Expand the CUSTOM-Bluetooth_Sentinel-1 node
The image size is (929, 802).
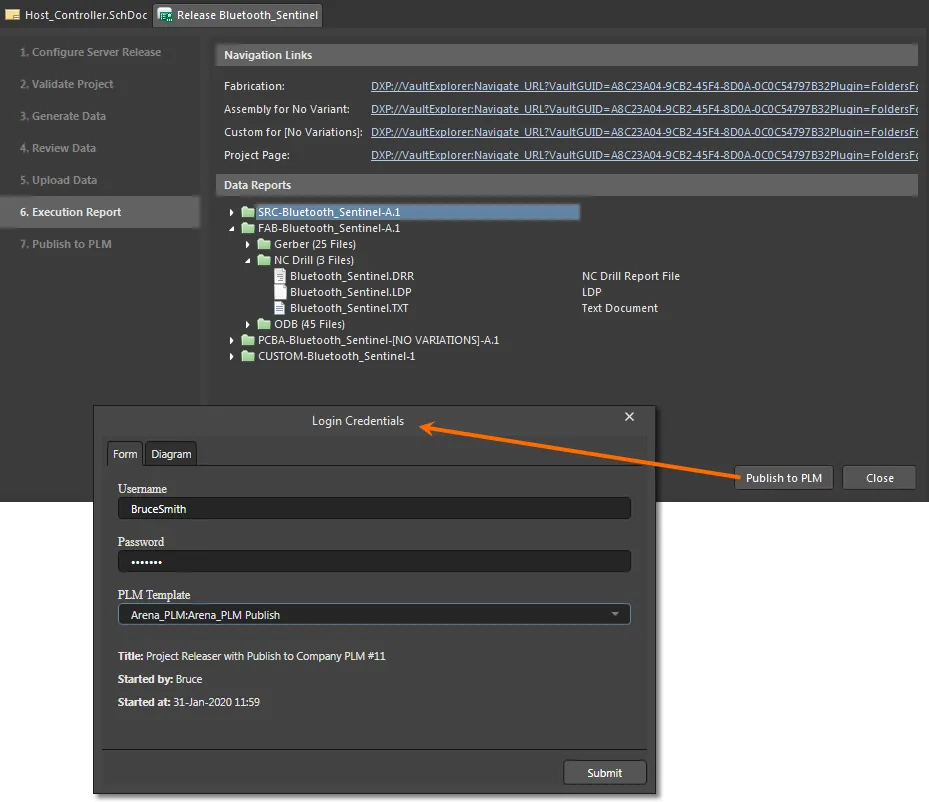232,356
